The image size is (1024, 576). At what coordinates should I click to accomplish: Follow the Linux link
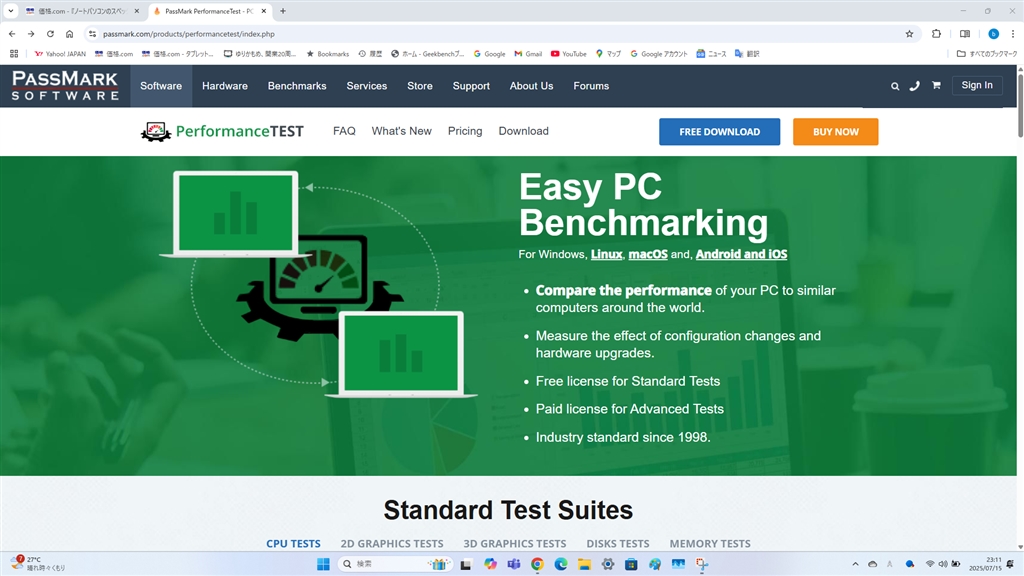click(607, 255)
